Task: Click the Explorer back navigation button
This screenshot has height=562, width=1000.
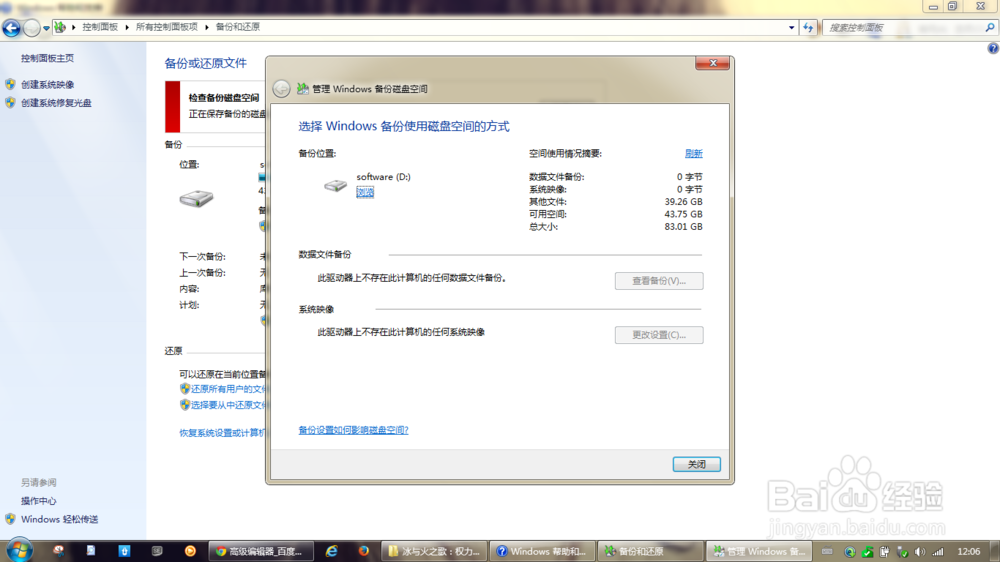Action: click(x=11, y=27)
